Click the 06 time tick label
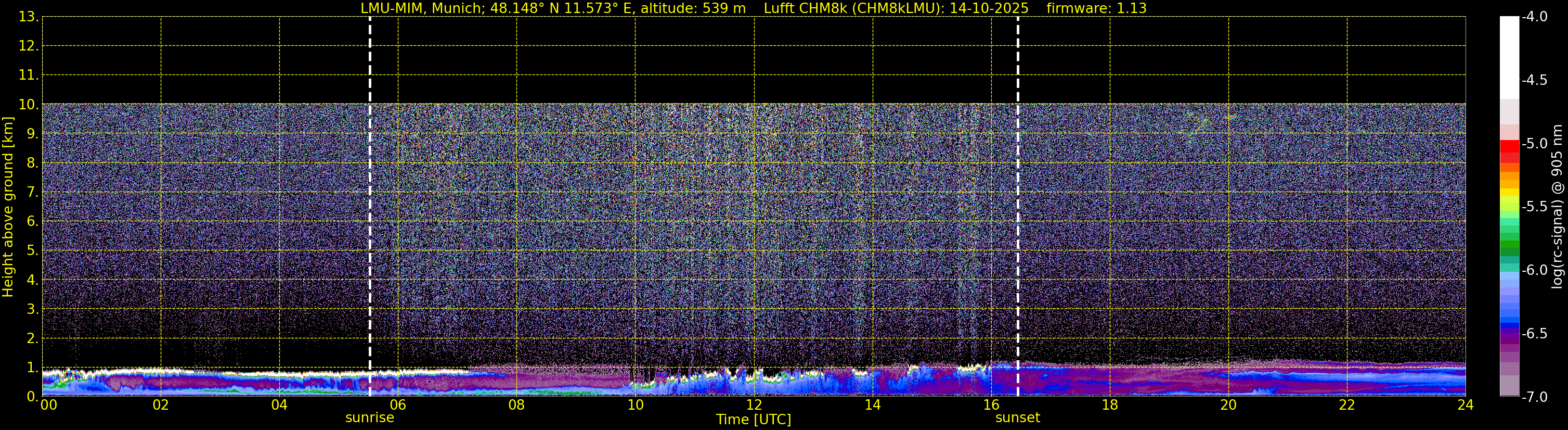Viewport: 1568px width, 430px height. [398, 405]
